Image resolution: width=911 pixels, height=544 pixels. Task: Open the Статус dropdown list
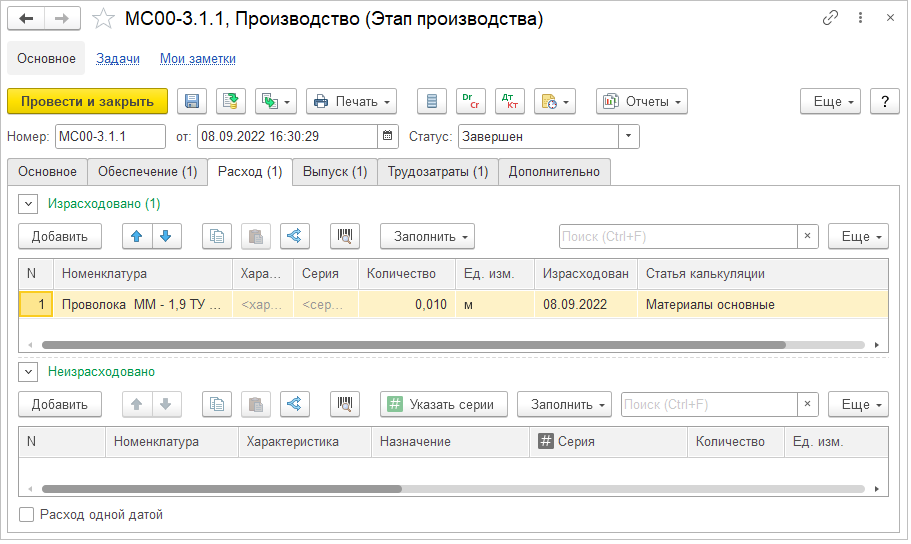pyautogui.click(x=628, y=136)
